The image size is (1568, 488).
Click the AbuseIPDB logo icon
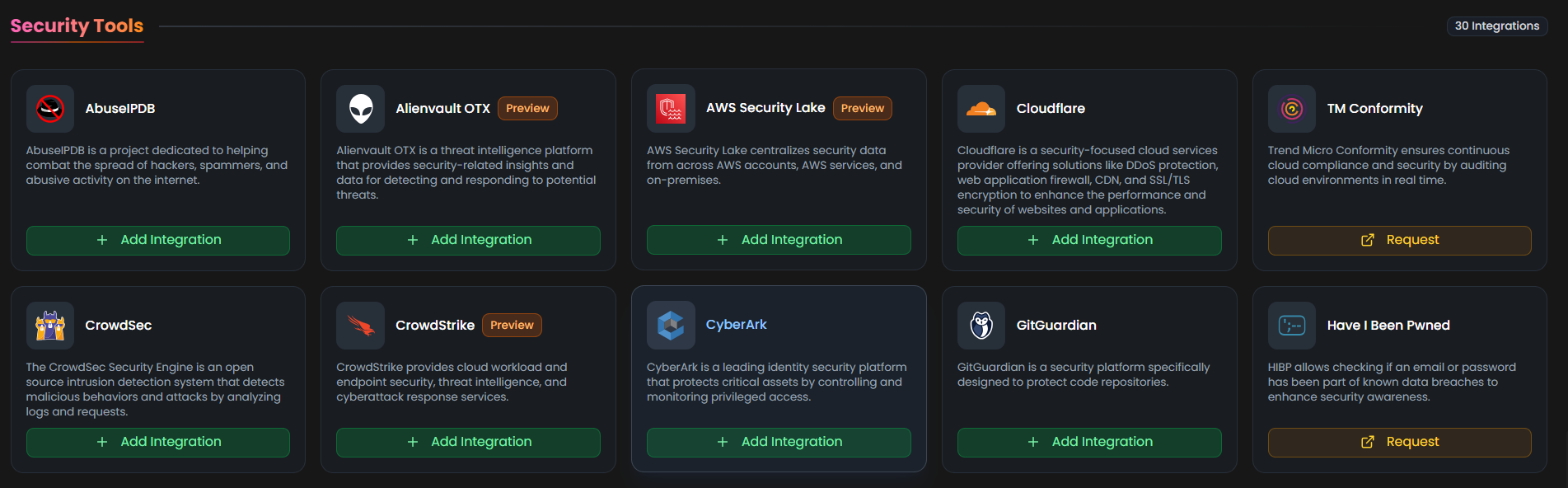[50, 109]
